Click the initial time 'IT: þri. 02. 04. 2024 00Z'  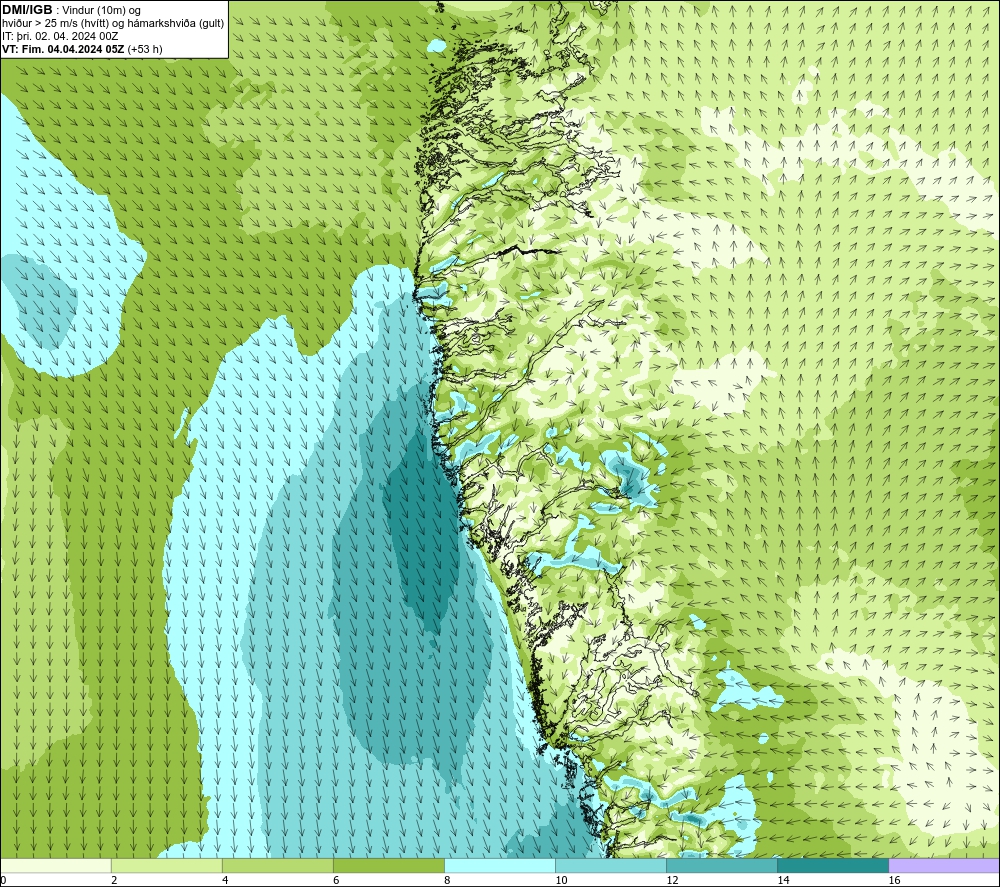pos(60,36)
